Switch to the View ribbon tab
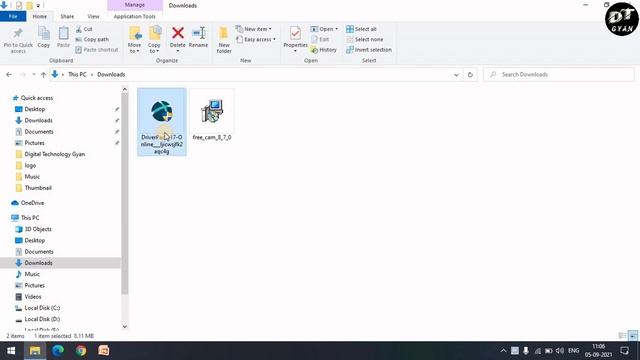 tap(93, 16)
